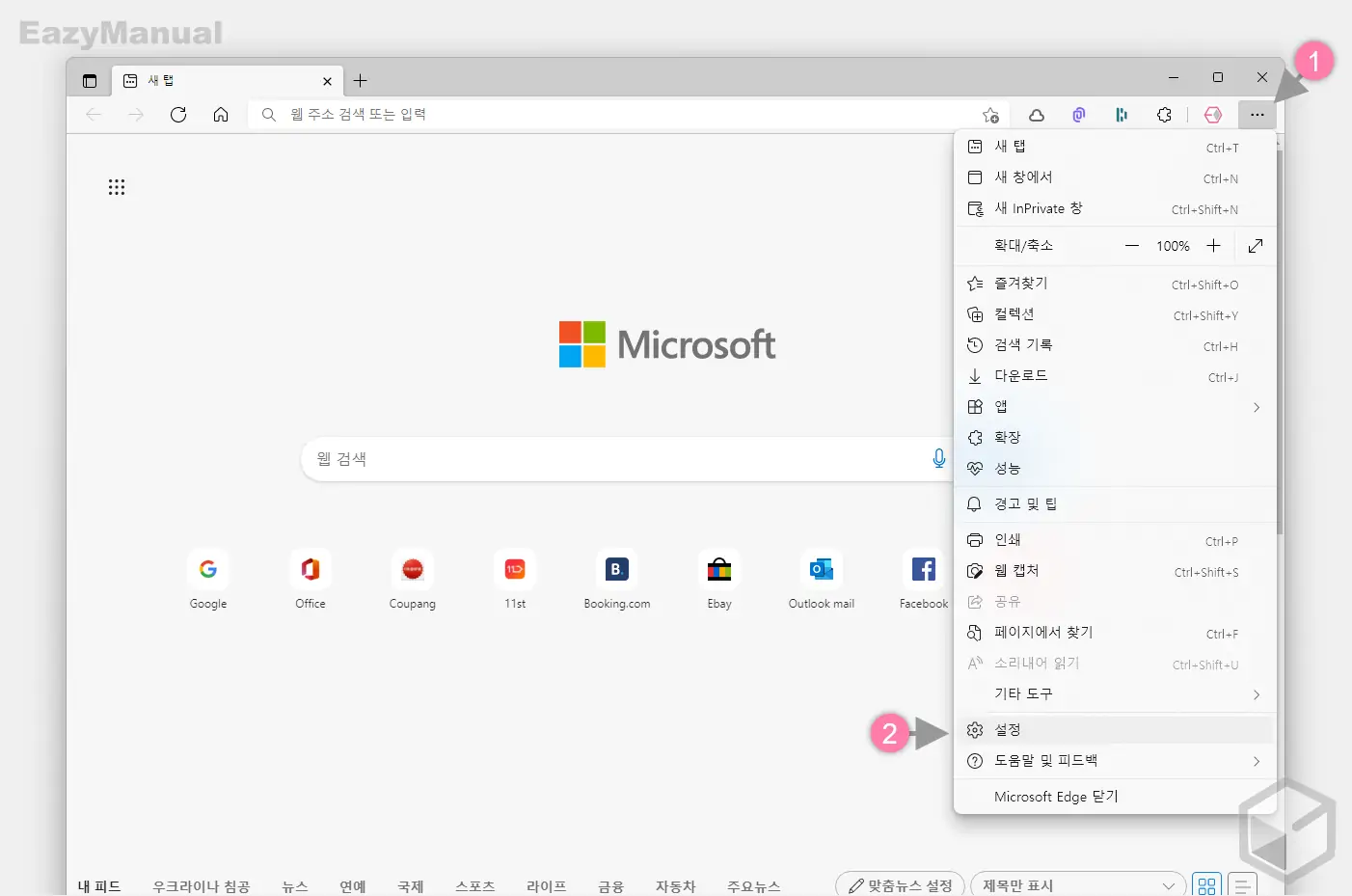
Task: Switch to 주요뉴스 feed tab
Action: click(x=754, y=885)
